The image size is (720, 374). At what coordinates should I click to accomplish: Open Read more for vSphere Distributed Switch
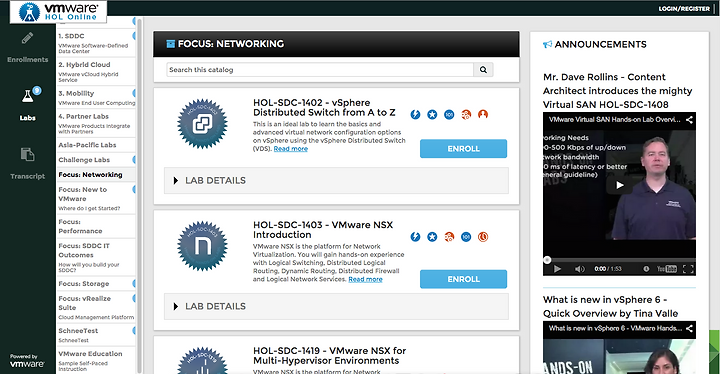291,149
